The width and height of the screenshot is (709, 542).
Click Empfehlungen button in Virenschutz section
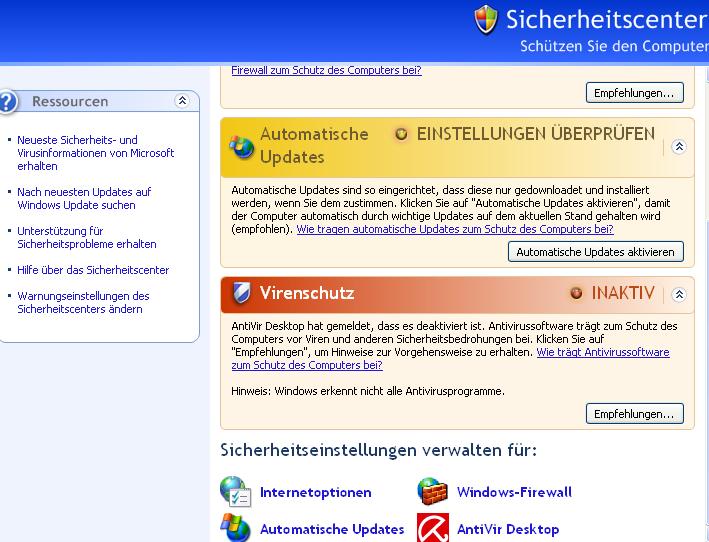click(x=634, y=414)
